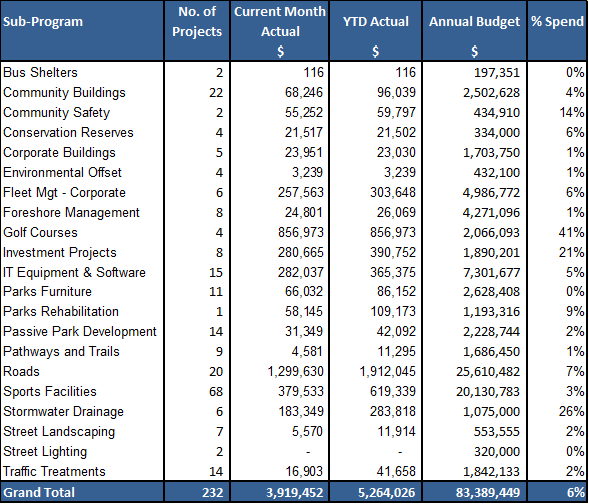The width and height of the screenshot is (589, 504).
Task: Click the Traffic Treatments row label
Action: click(x=54, y=471)
